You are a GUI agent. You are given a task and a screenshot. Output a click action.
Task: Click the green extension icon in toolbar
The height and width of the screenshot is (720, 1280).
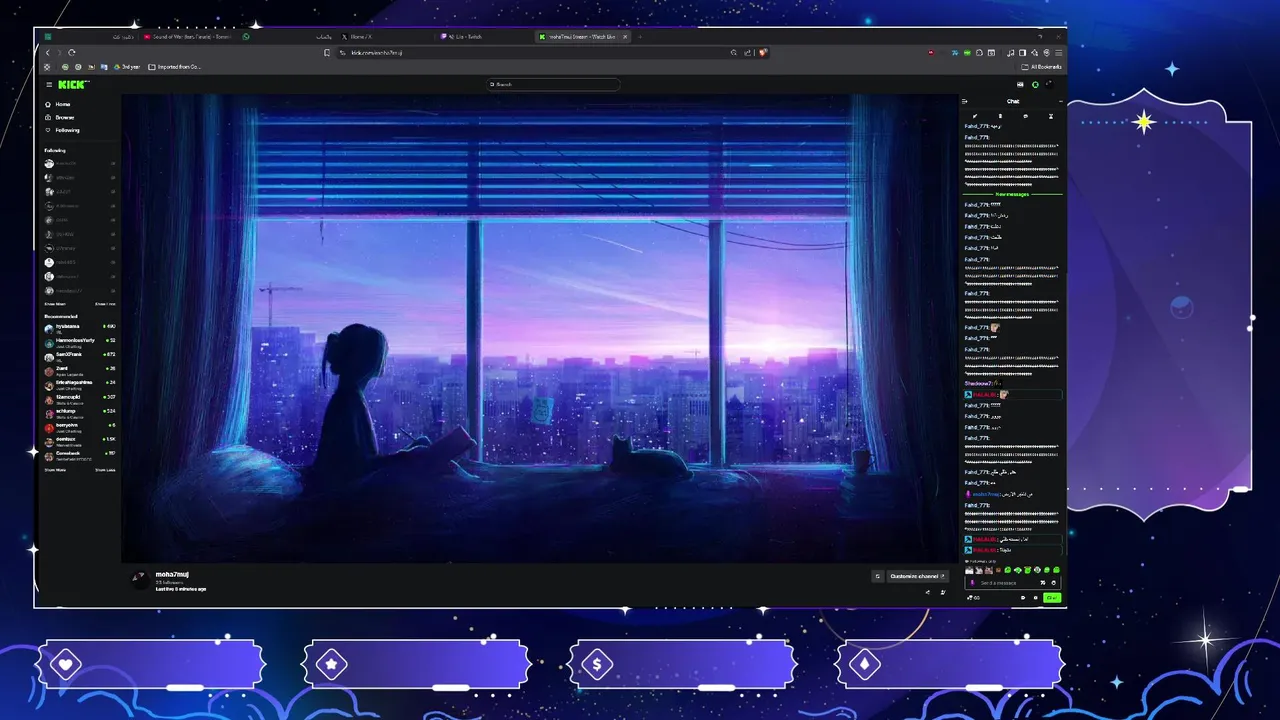coord(967,53)
